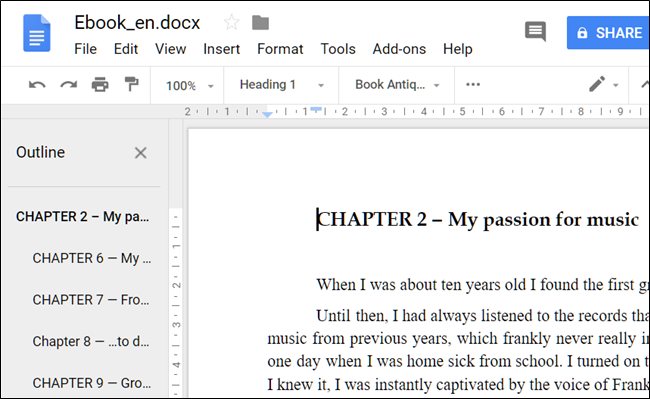The height and width of the screenshot is (399, 650).
Task: Open the Editing mode pencil menu
Action: (x=603, y=85)
